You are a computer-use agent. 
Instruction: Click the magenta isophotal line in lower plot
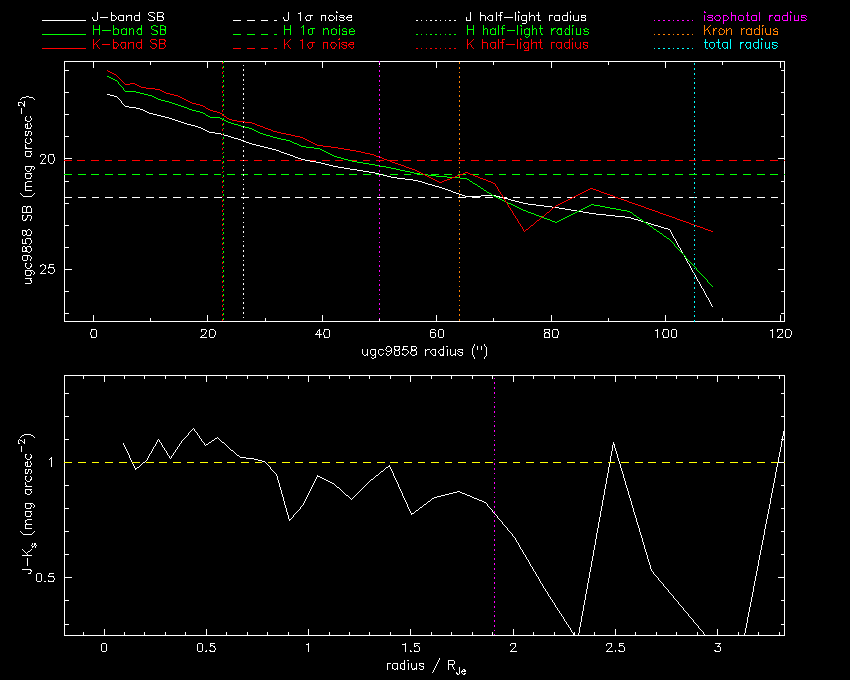[x=494, y=505]
